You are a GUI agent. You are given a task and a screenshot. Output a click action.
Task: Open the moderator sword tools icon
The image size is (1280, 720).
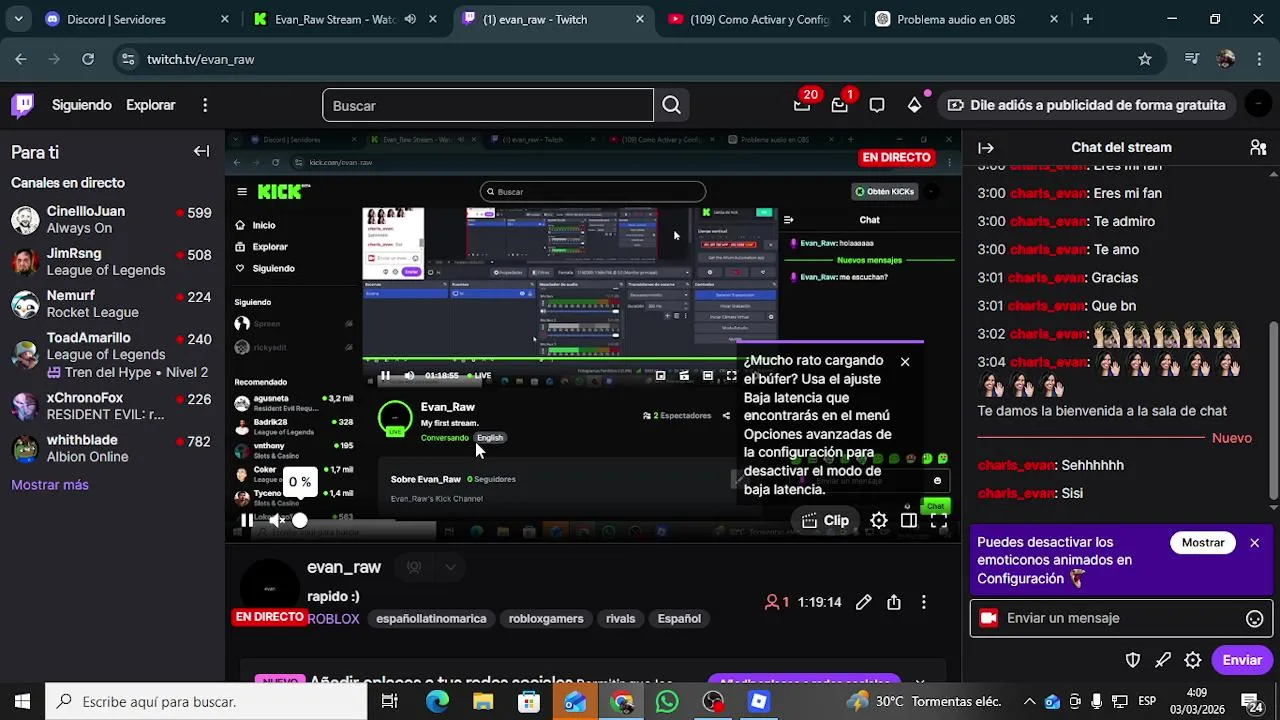click(1163, 660)
